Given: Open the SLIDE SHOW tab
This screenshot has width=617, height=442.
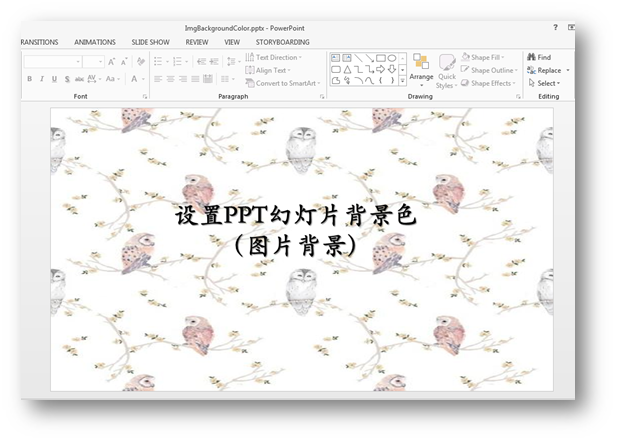Looking at the screenshot, I should pyautogui.click(x=150, y=42).
